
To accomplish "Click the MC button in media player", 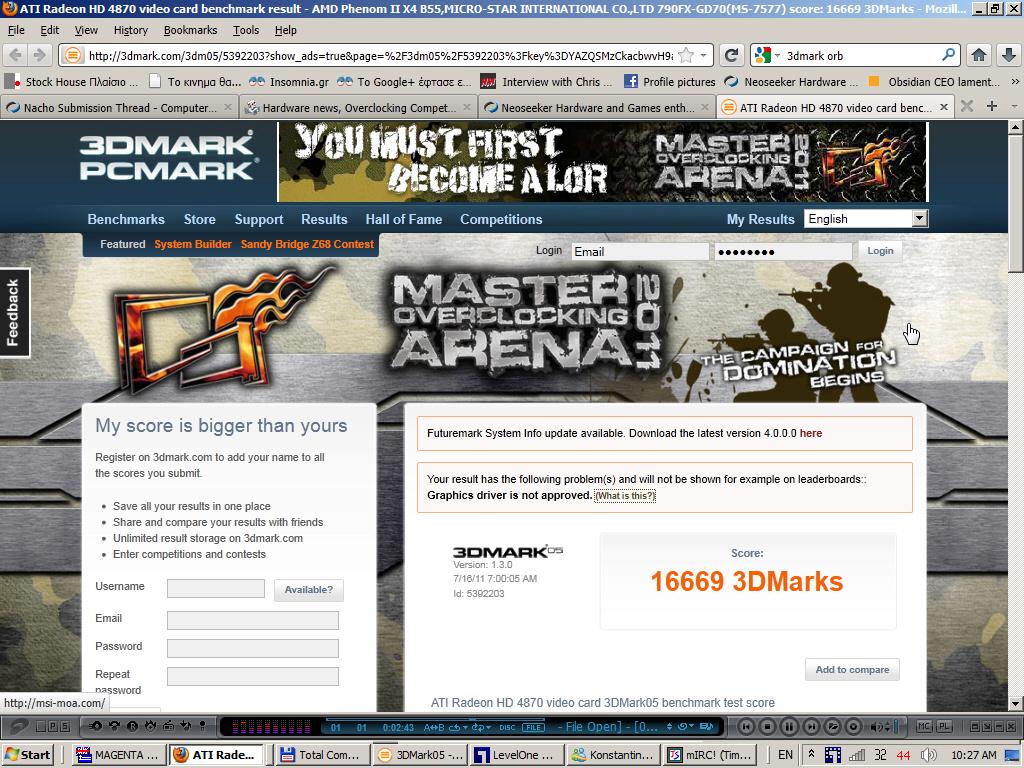I will point(924,726).
